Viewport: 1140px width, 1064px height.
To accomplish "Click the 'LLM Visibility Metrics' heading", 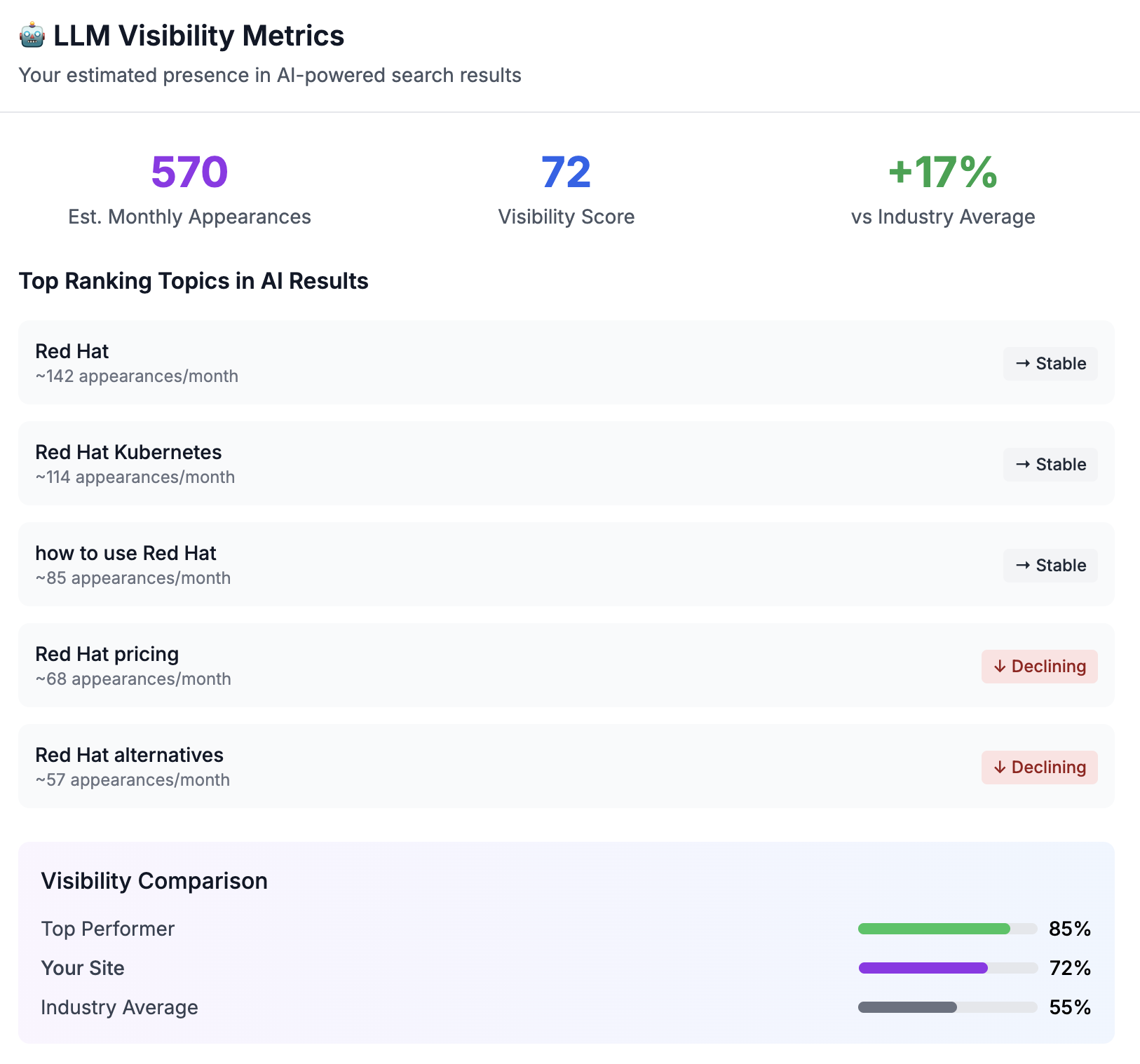I will [x=199, y=36].
